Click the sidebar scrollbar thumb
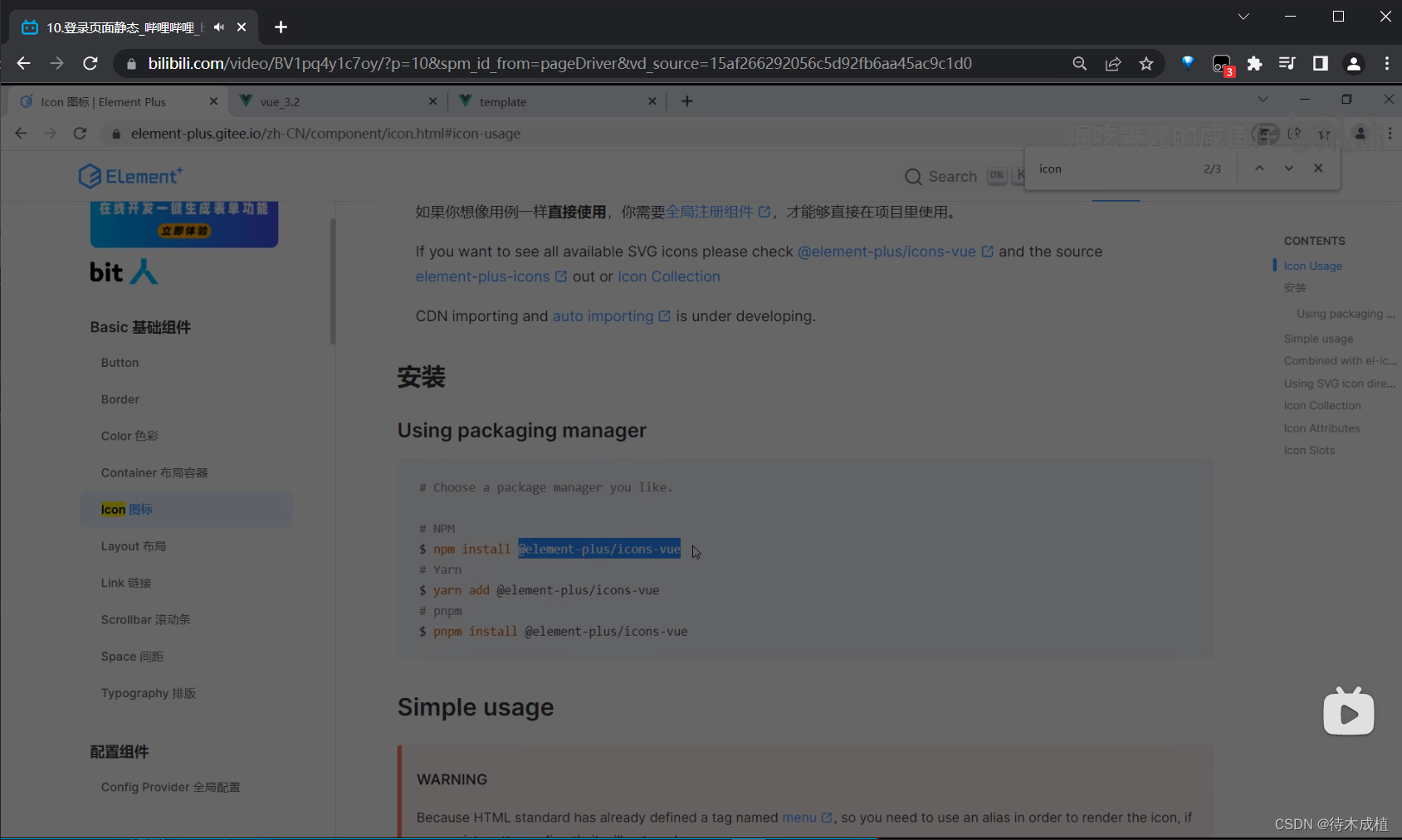The width and height of the screenshot is (1402, 840). [x=333, y=282]
